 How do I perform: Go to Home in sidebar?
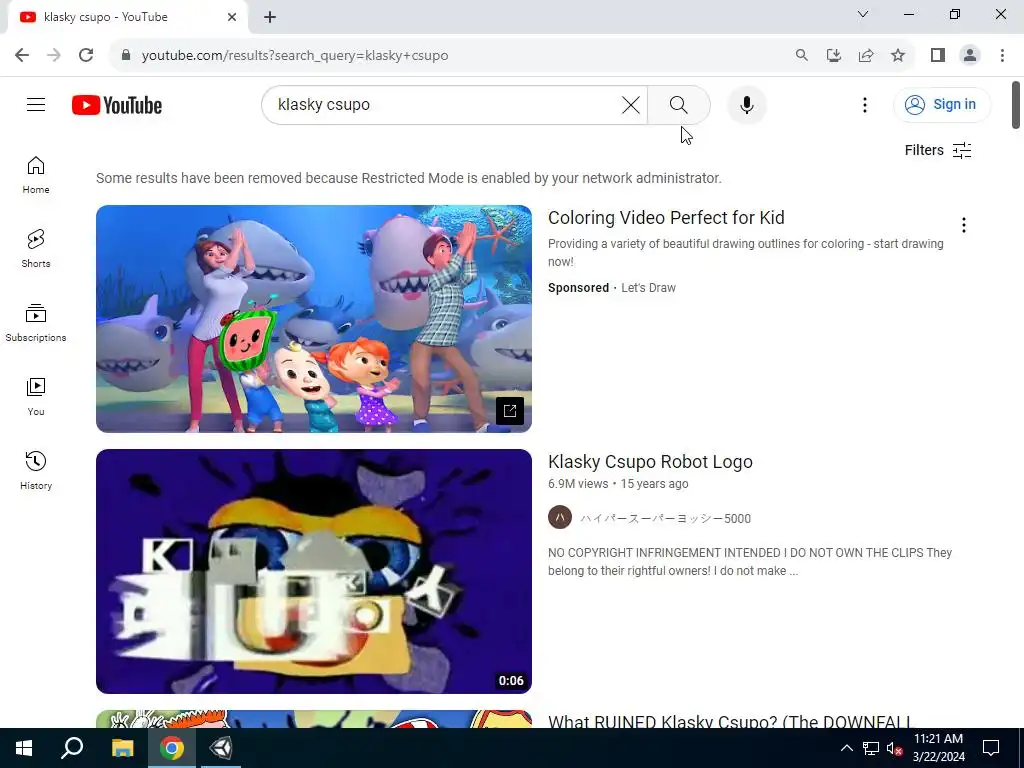[x=36, y=175]
